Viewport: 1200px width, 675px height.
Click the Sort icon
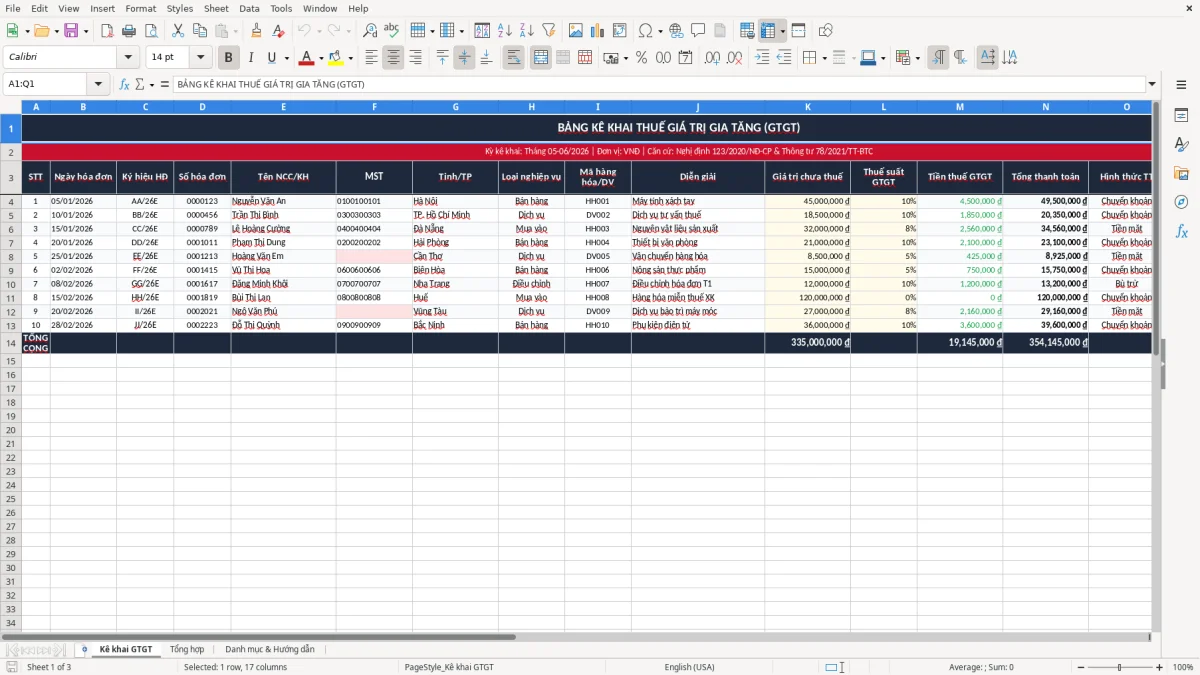(482, 31)
